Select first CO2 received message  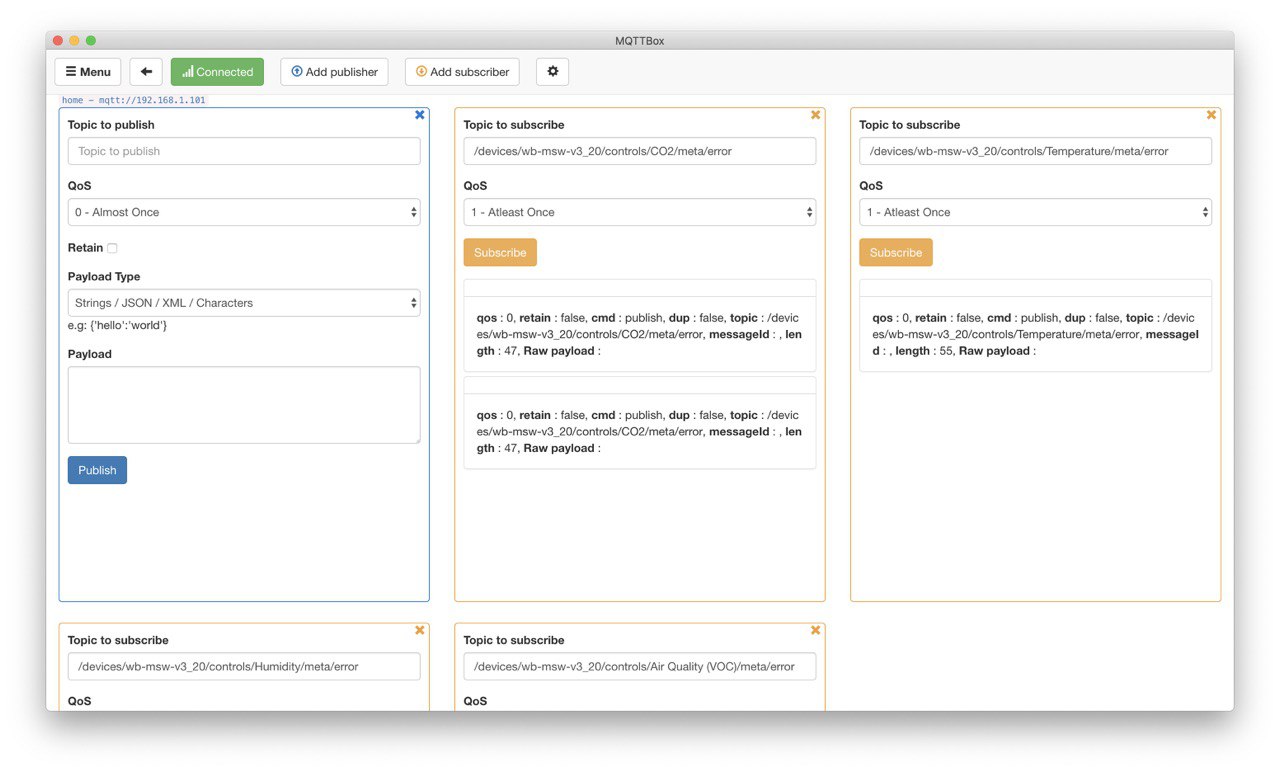(x=640, y=326)
